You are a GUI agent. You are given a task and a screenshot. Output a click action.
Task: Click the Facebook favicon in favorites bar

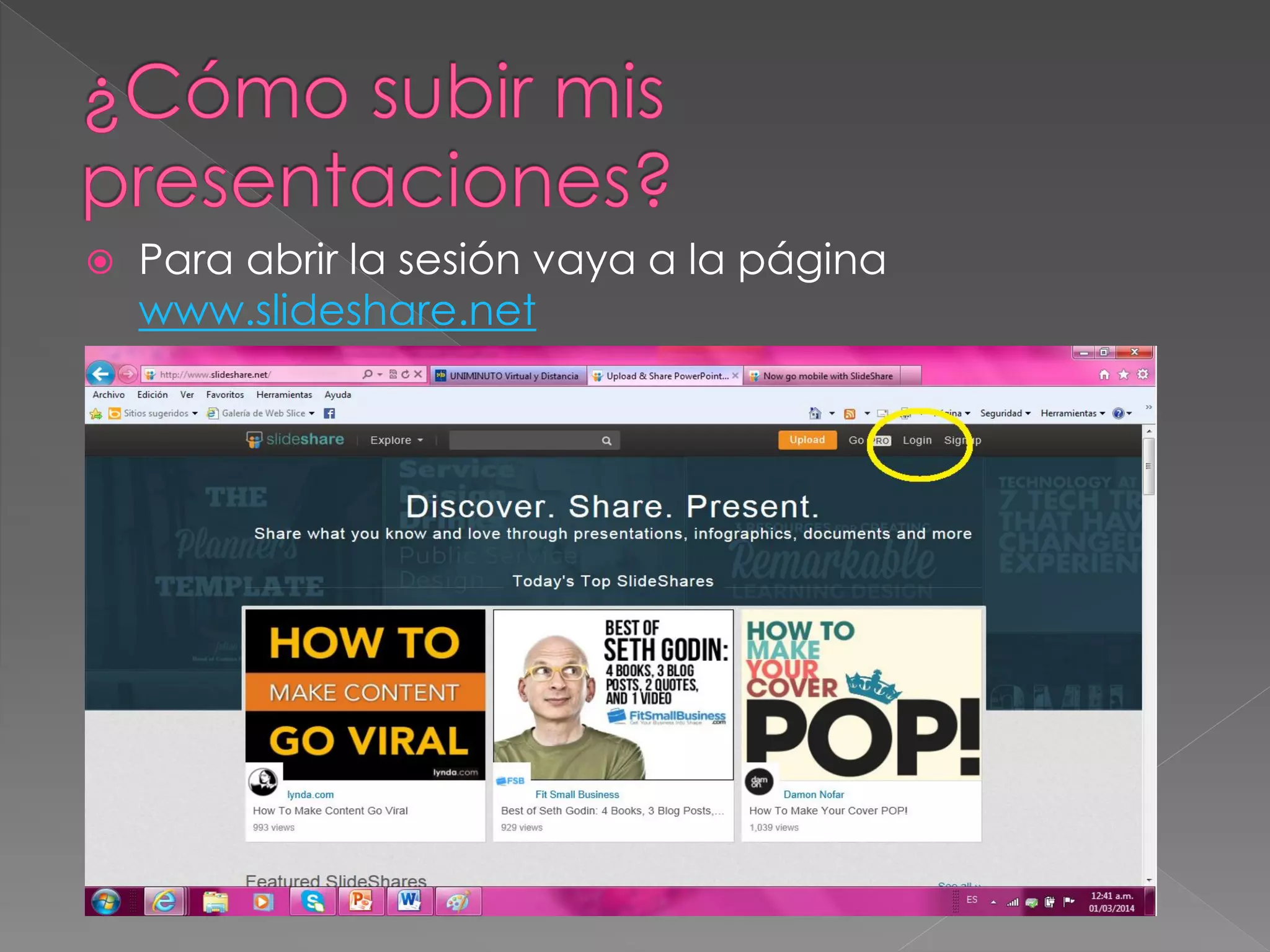point(329,413)
